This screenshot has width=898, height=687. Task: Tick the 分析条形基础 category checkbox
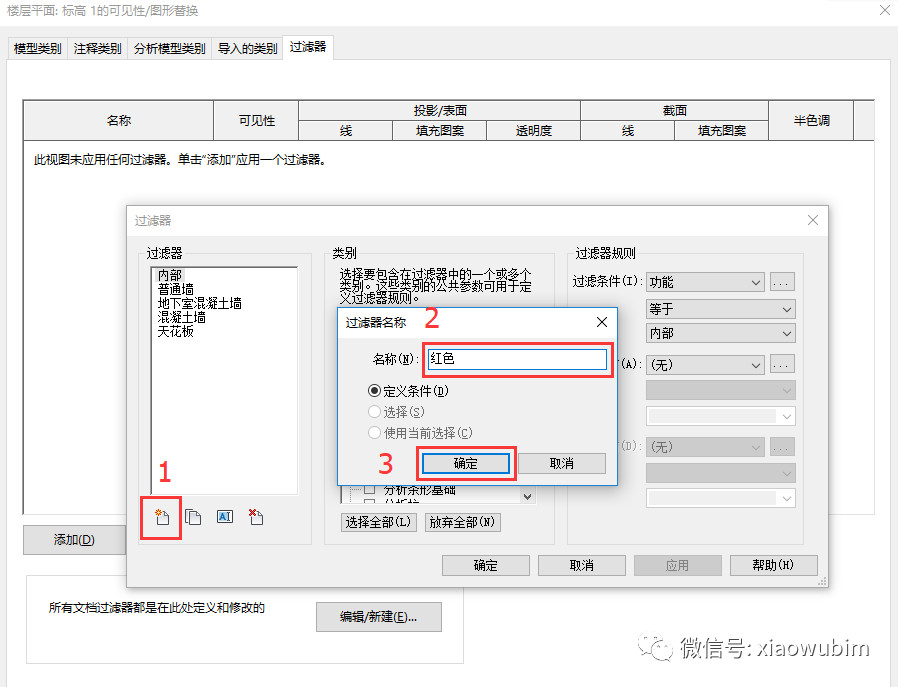coord(370,489)
